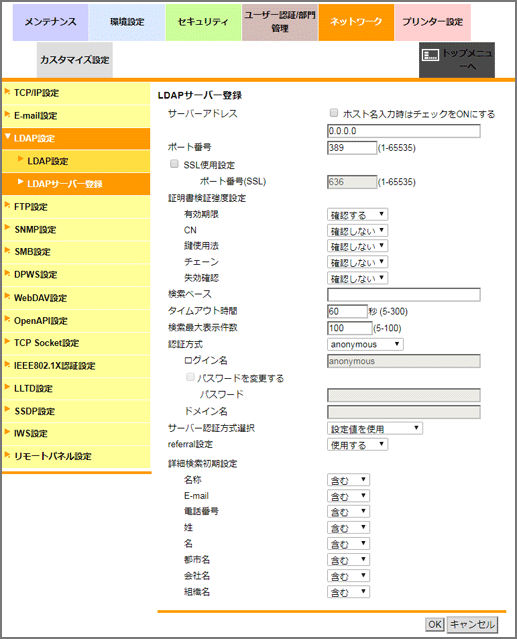Open FTP設定 in the sidebar
Screen dimensions: 517x639
point(76,207)
